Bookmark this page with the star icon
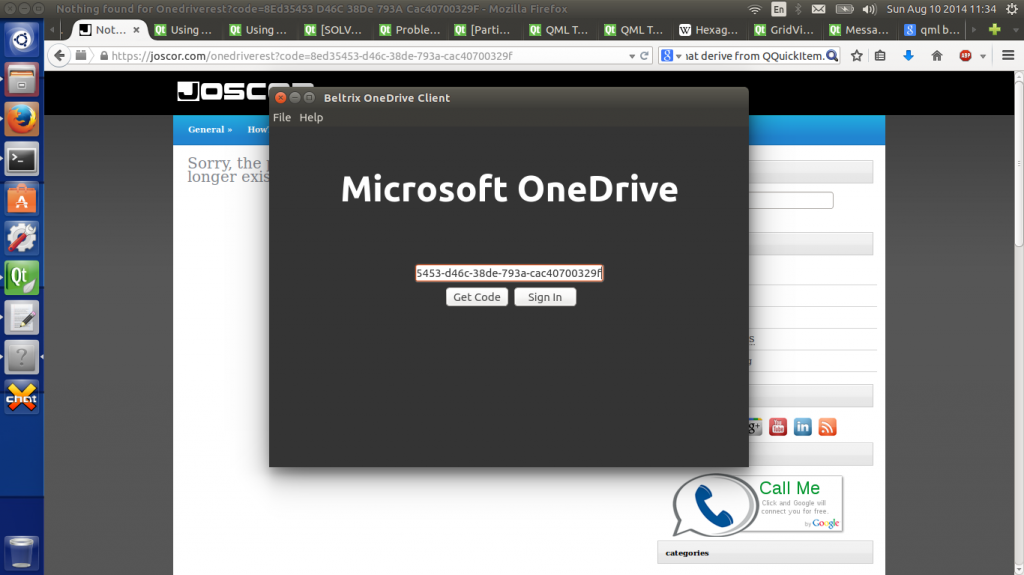Screen dimensions: 1024x575 click(x=857, y=56)
